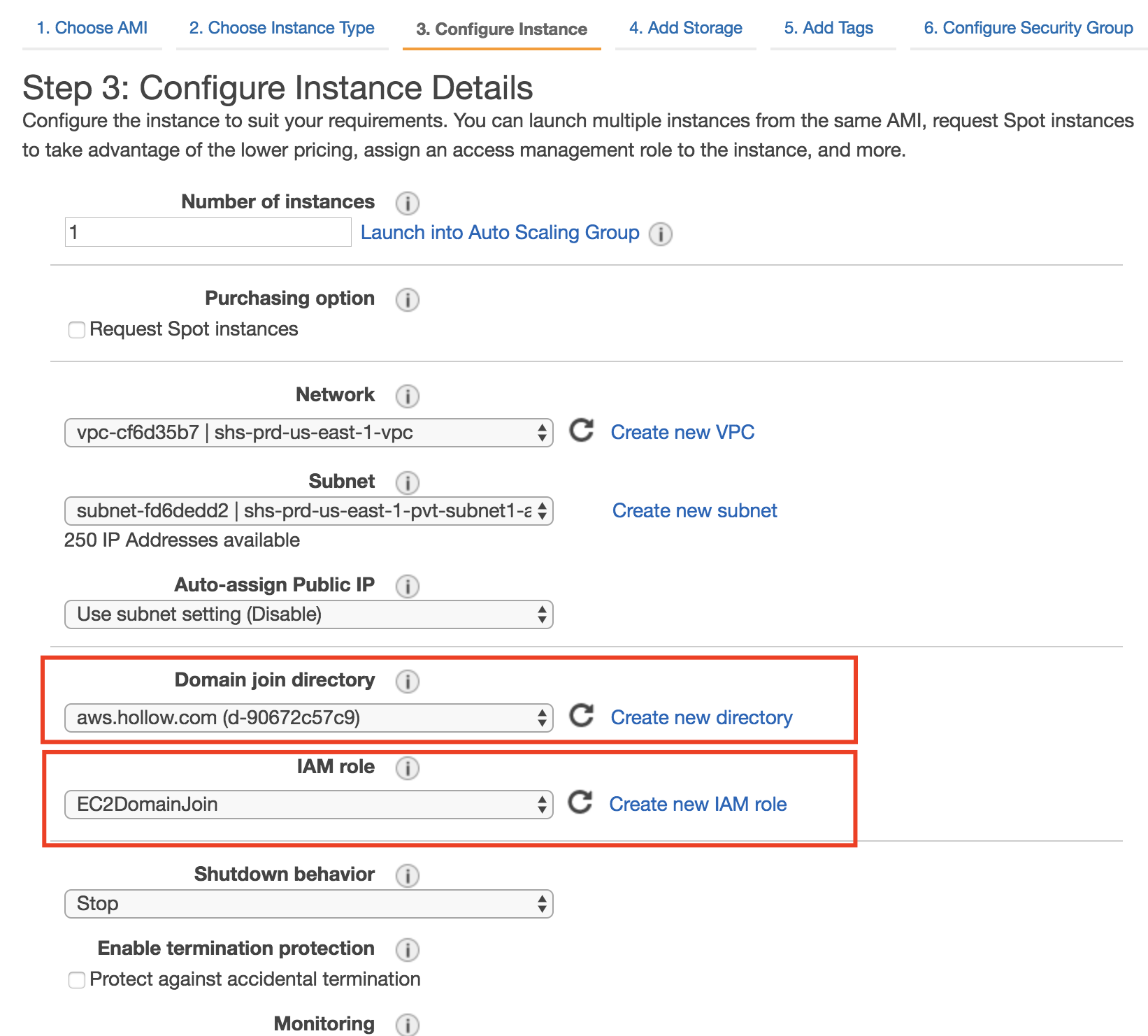Click info icon beside Purchasing option
The image size is (1148, 1036).
[407, 300]
